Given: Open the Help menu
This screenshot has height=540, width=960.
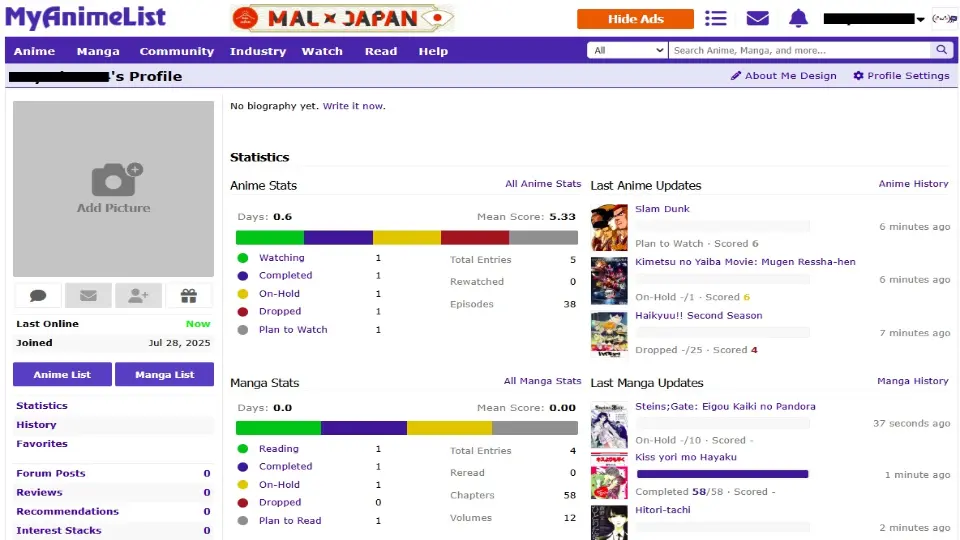Looking at the screenshot, I should click(x=433, y=51).
